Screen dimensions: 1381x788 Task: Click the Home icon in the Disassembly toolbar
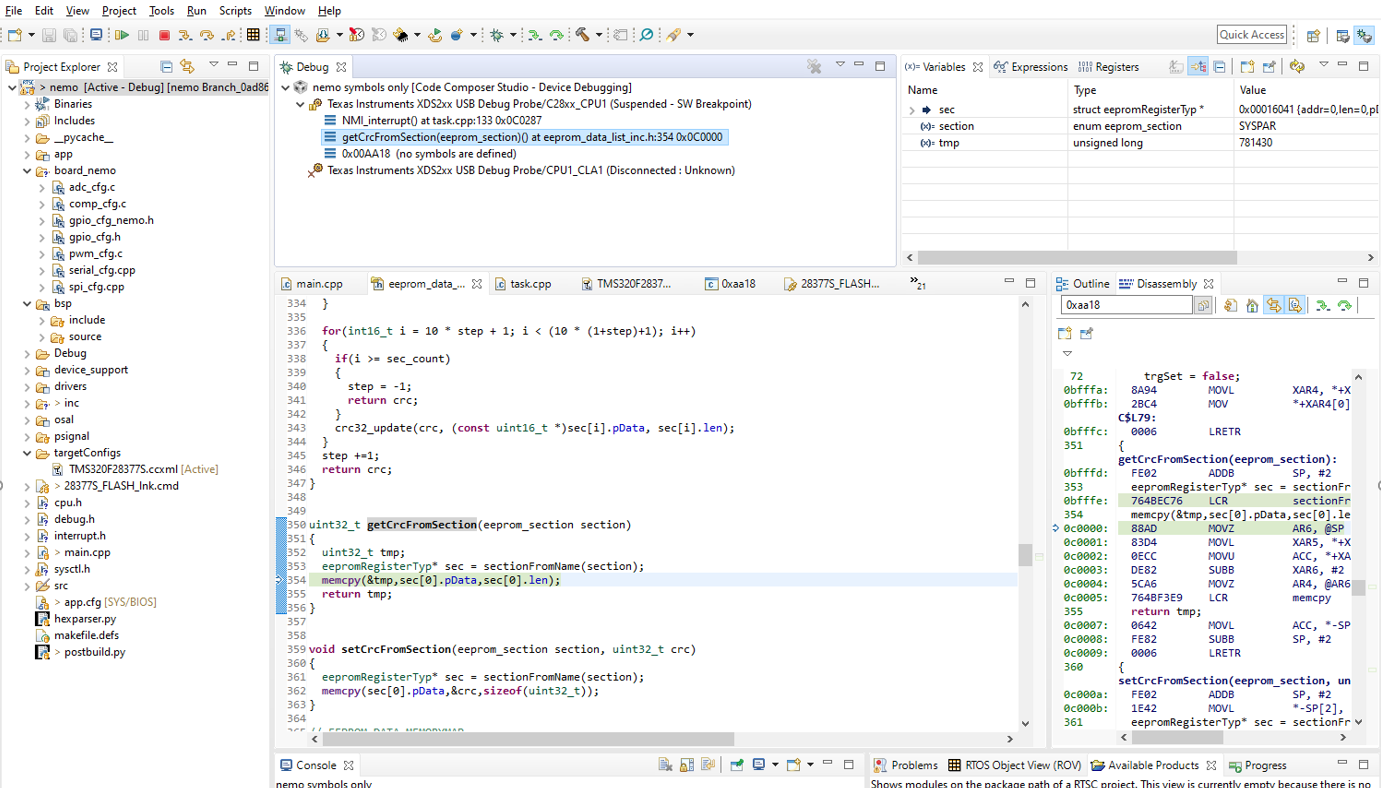[x=1252, y=306]
